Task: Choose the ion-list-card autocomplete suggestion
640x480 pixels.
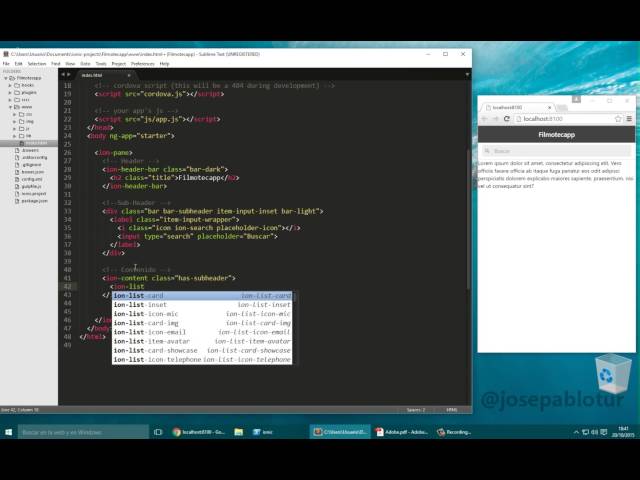Action: point(202,296)
